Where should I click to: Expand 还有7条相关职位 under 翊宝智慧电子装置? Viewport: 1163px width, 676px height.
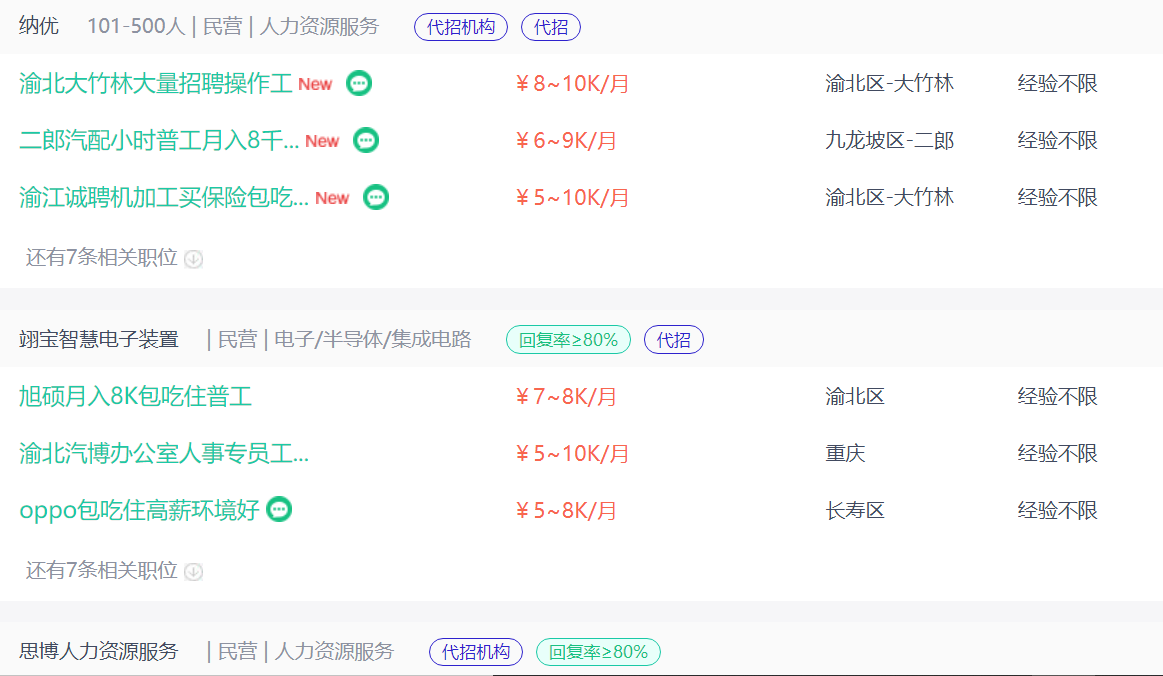click(102, 570)
